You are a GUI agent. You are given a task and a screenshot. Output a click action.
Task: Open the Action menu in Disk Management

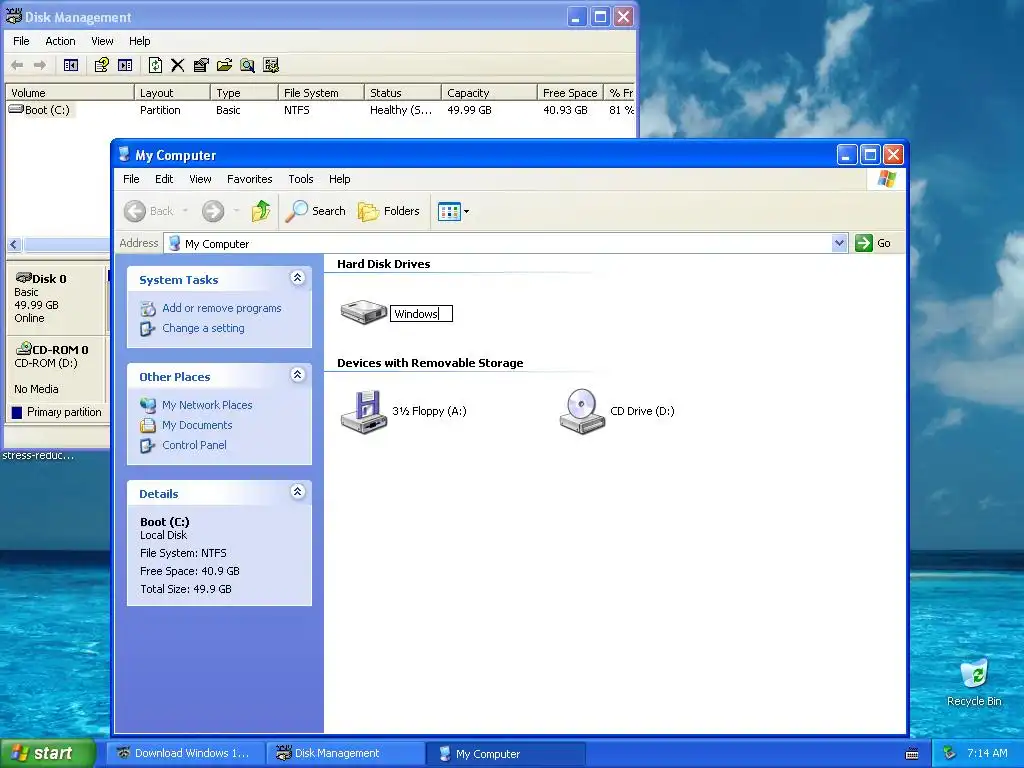pyautogui.click(x=60, y=41)
